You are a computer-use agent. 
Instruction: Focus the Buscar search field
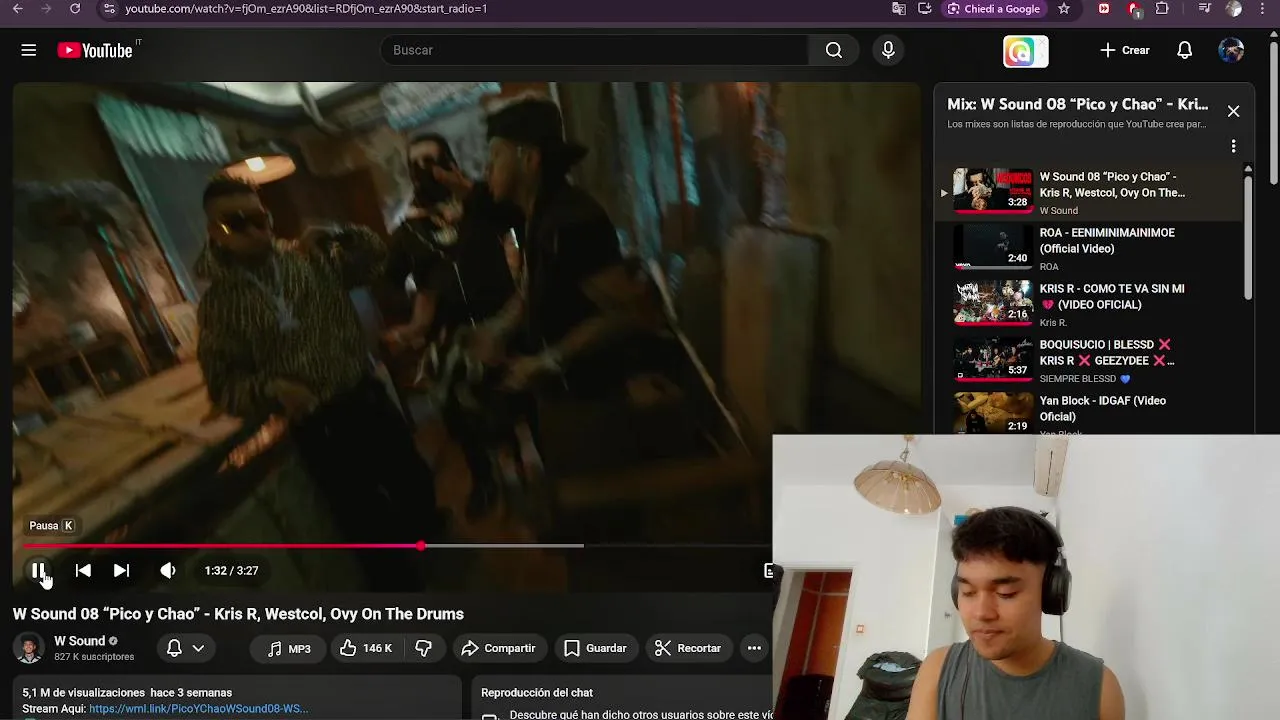tap(595, 50)
